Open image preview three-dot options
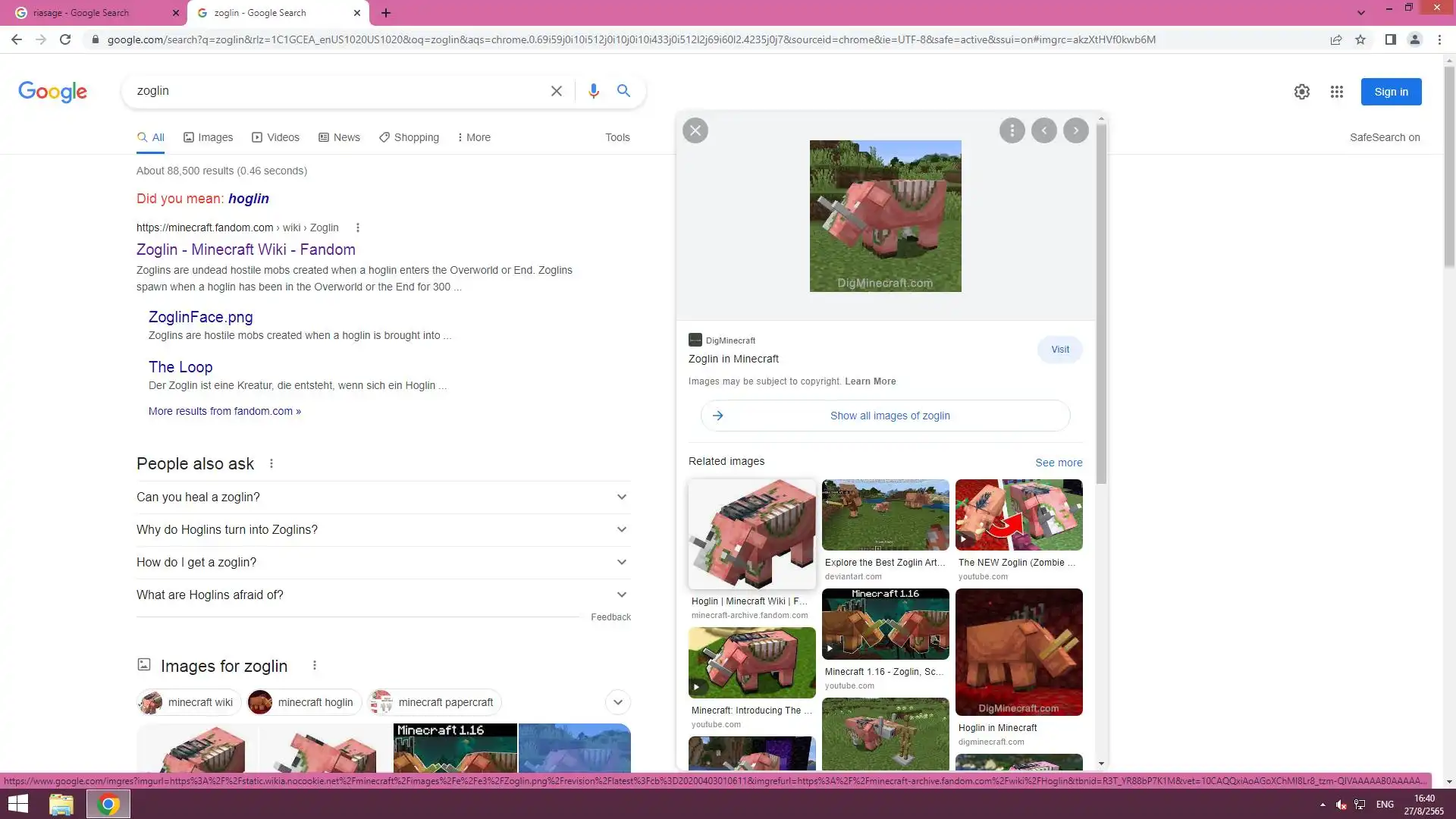Screen dimensions: 1456x819 pos(1012,130)
